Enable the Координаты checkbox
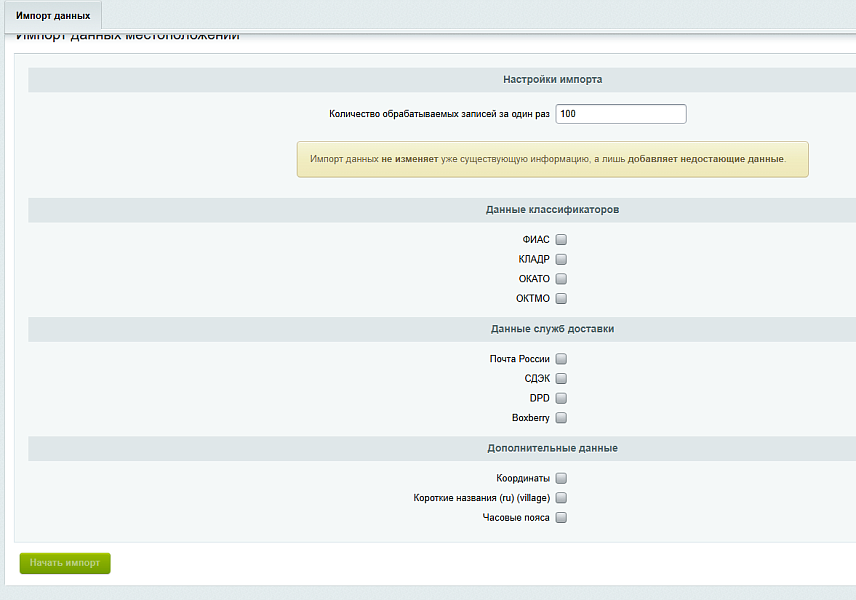This screenshot has width=856, height=600. click(x=561, y=478)
